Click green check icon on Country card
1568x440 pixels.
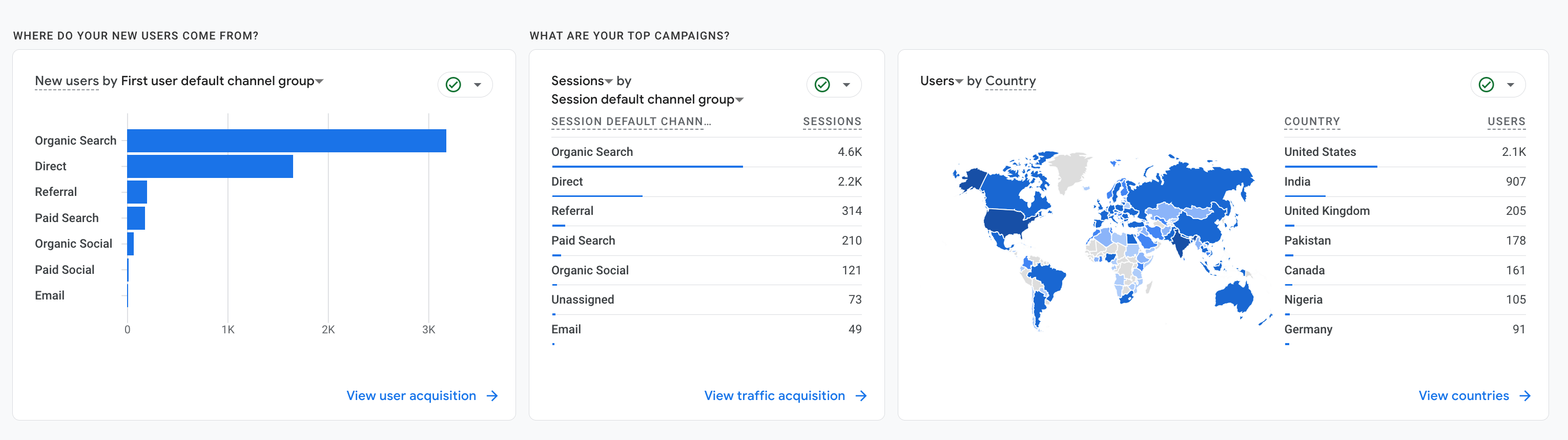tap(1486, 85)
